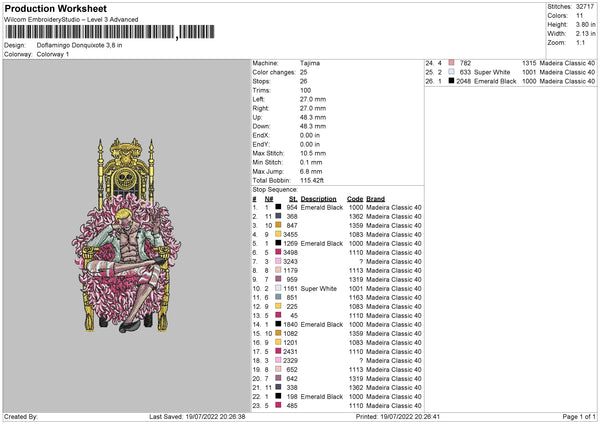Click code '1163' in stop row 11

[356, 297]
